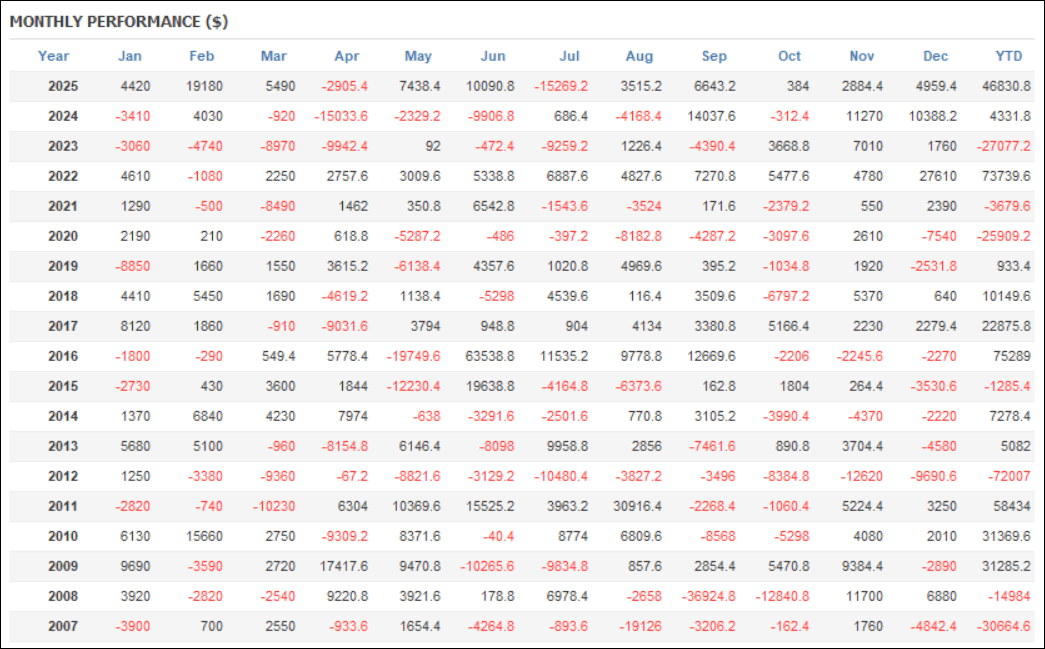Select the -19749.6 value for May 2016

pyautogui.click(x=412, y=356)
